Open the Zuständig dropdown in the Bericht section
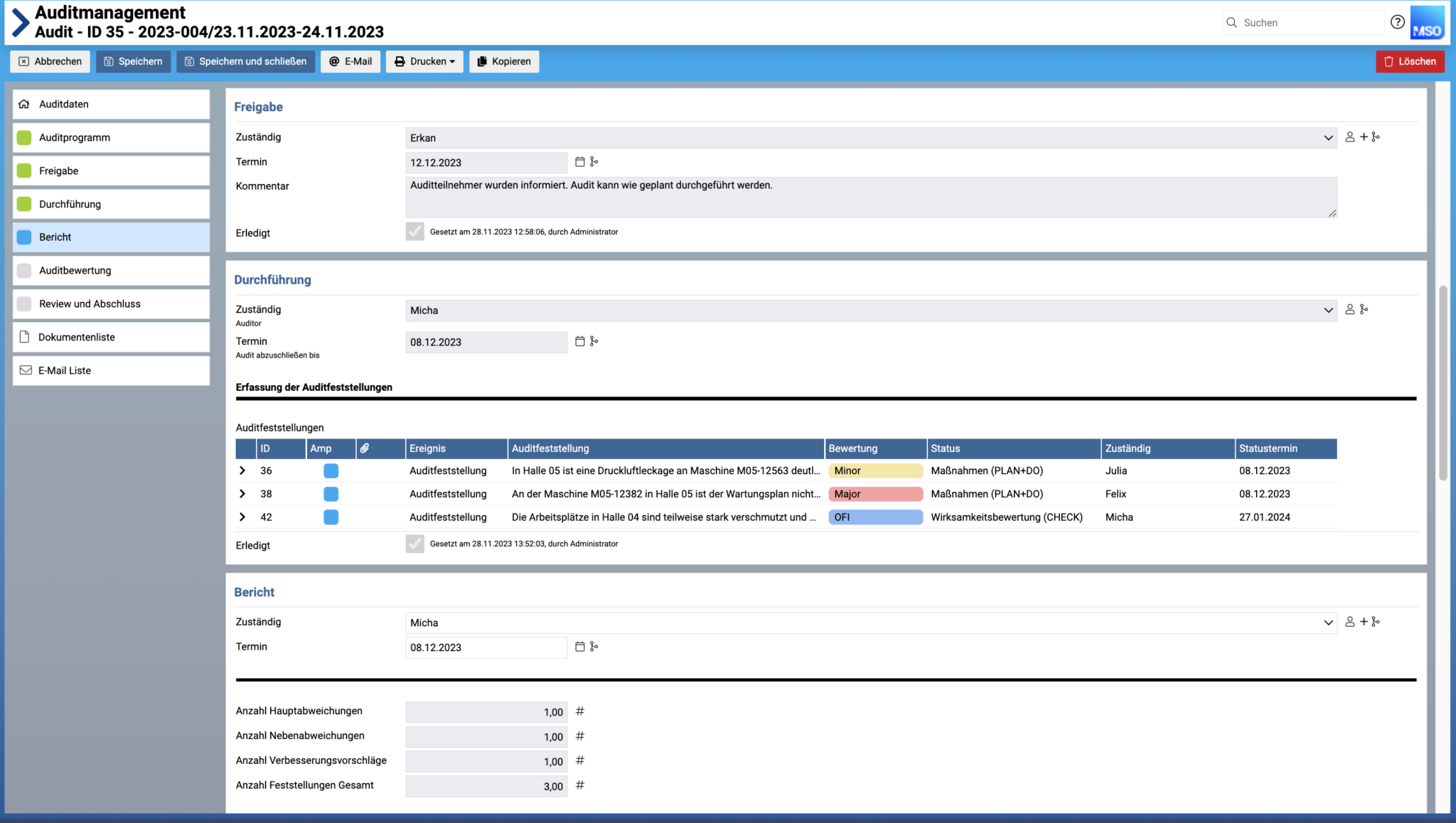The image size is (1456, 823). click(x=1328, y=622)
